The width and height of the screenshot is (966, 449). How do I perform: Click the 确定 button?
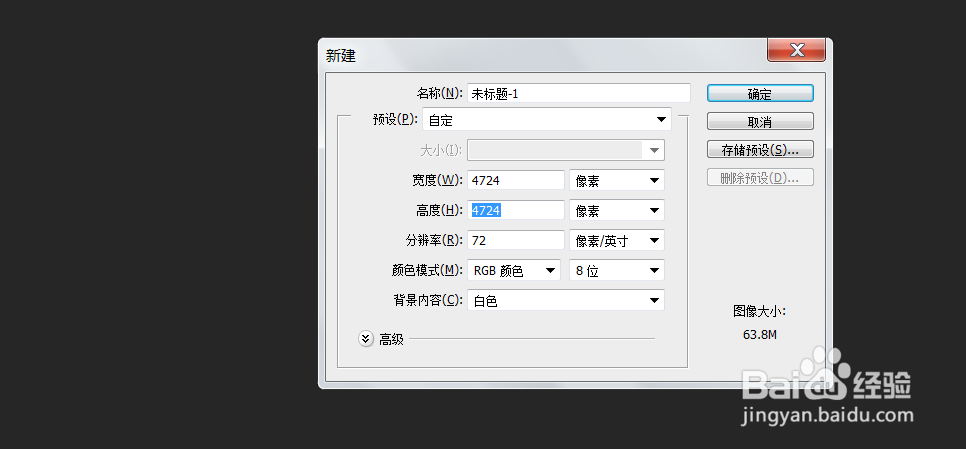(760, 94)
